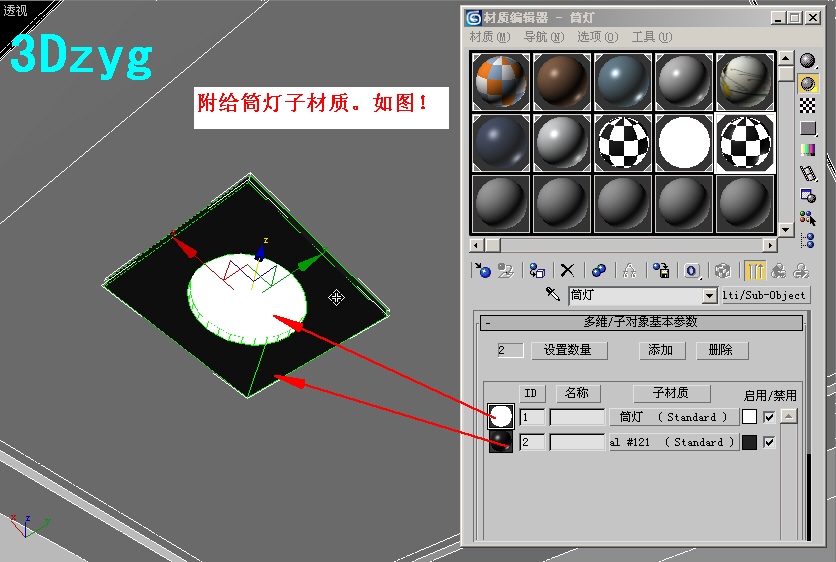Select the blue-teal sphere sample slot
836x562 pixels.
[x=623, y=82]
